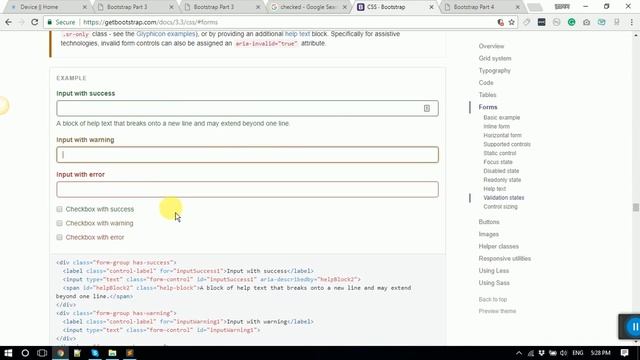Click the camera screenshot extension icon
640x360 pixels.
pos(587,22)
